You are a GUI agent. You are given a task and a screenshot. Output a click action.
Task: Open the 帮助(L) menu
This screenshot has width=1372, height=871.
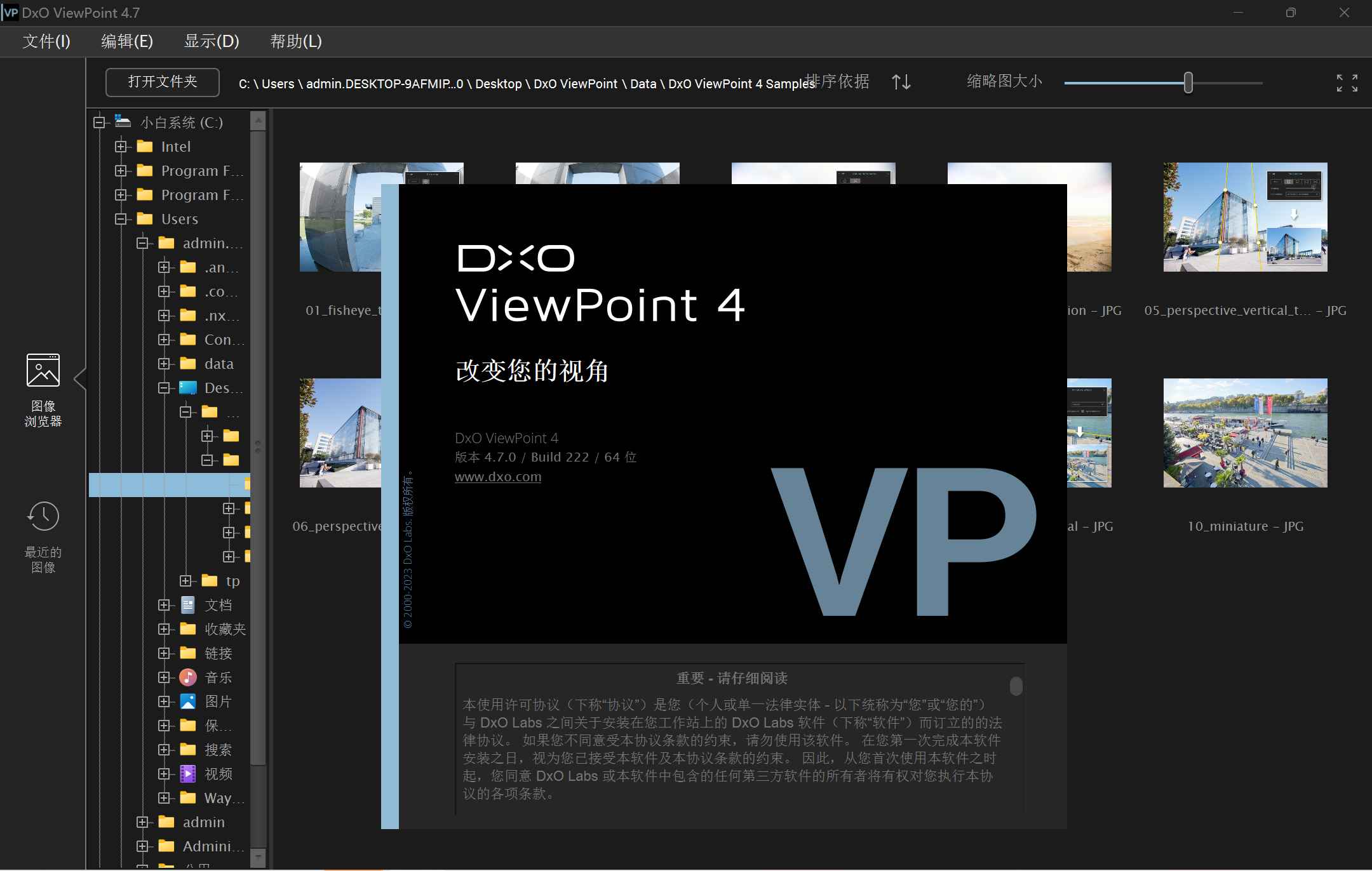pos(296,41)
